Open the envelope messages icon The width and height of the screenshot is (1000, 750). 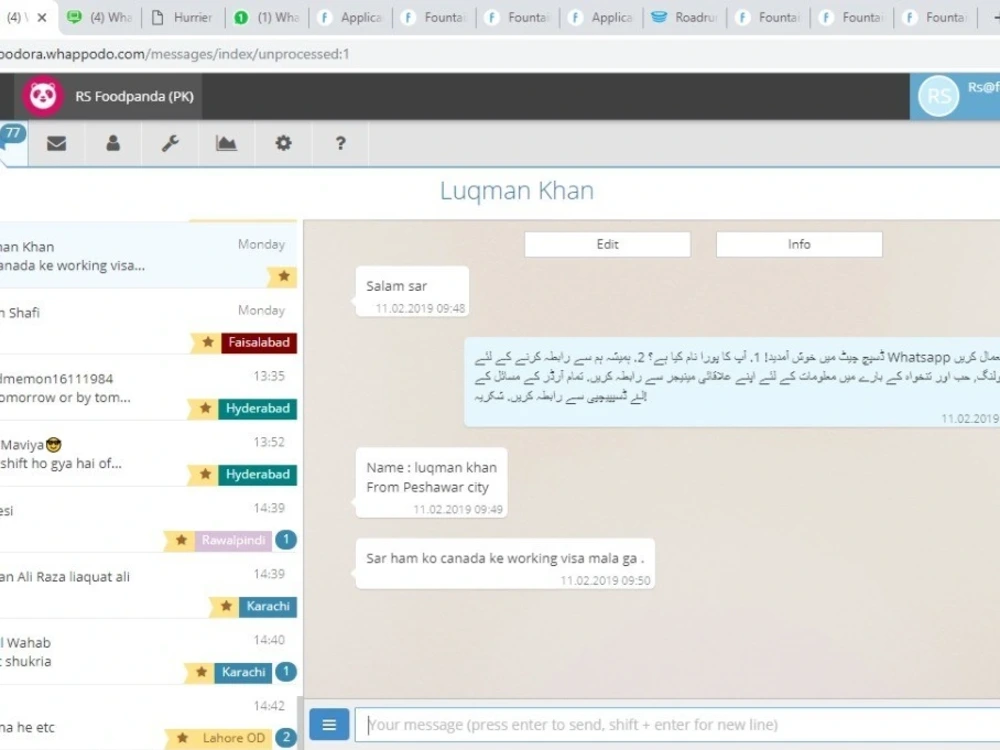tap(56, 143)
